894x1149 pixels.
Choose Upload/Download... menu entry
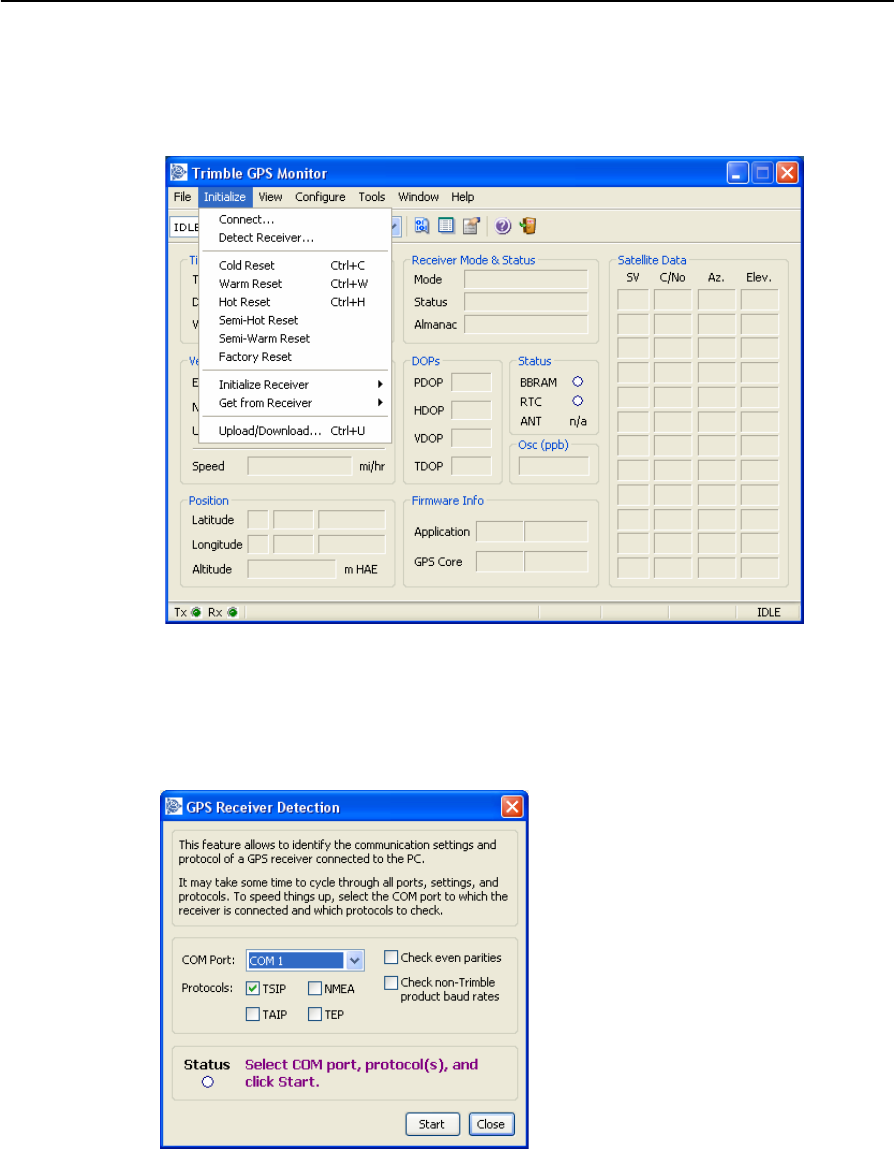point(295,431)
